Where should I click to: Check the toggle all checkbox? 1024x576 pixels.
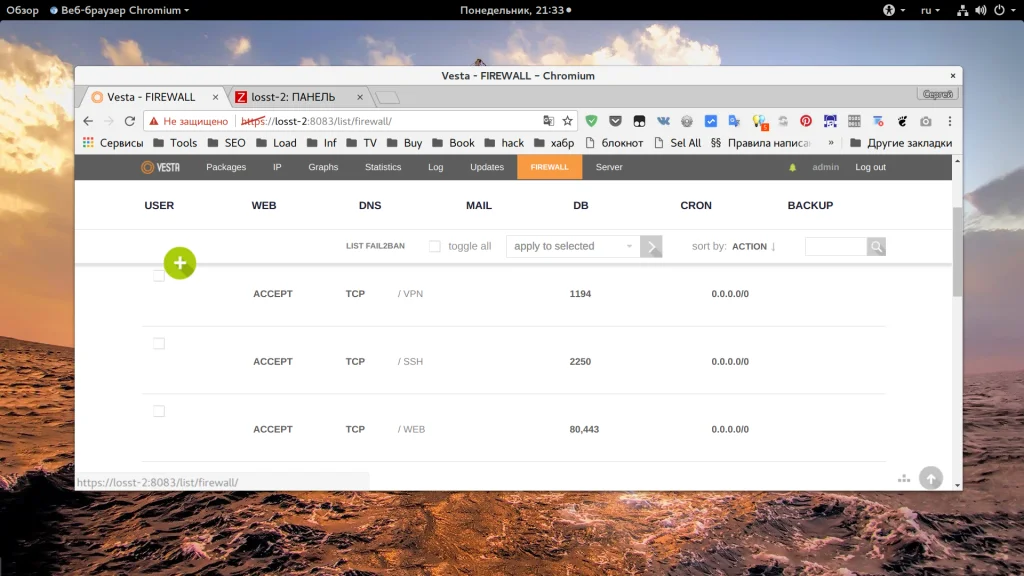[434, 246]
